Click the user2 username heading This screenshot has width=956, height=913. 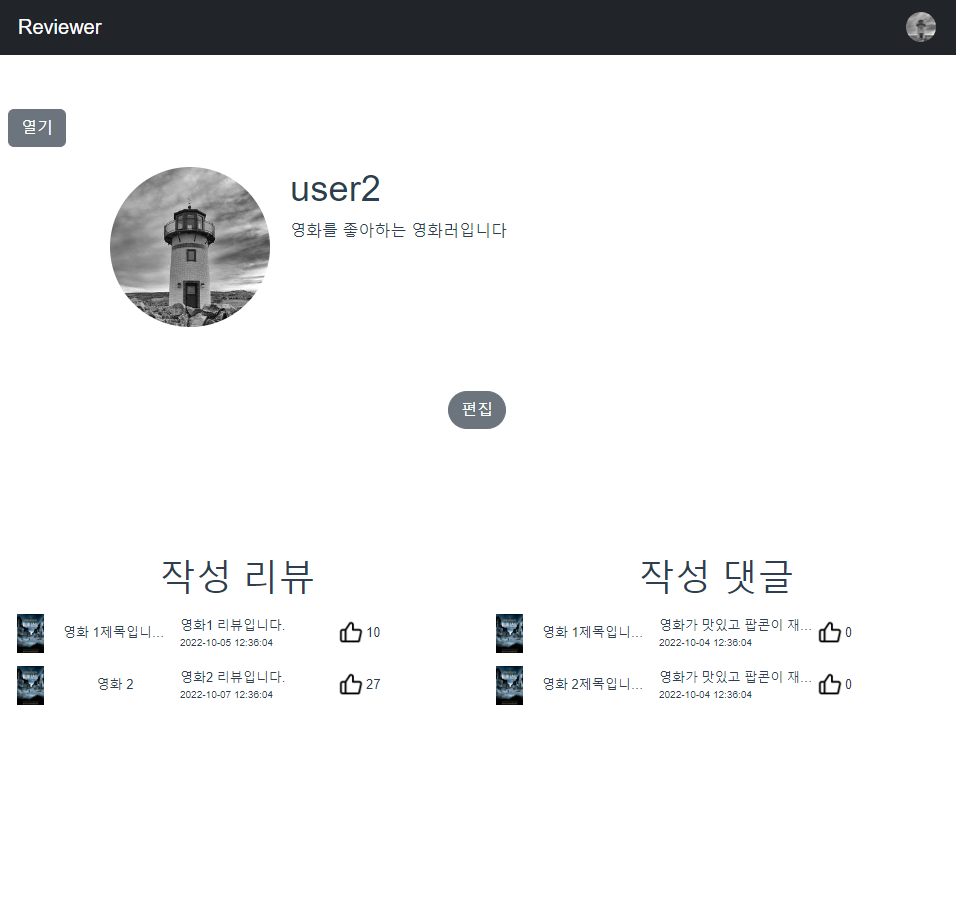click(x=335, y=188)
